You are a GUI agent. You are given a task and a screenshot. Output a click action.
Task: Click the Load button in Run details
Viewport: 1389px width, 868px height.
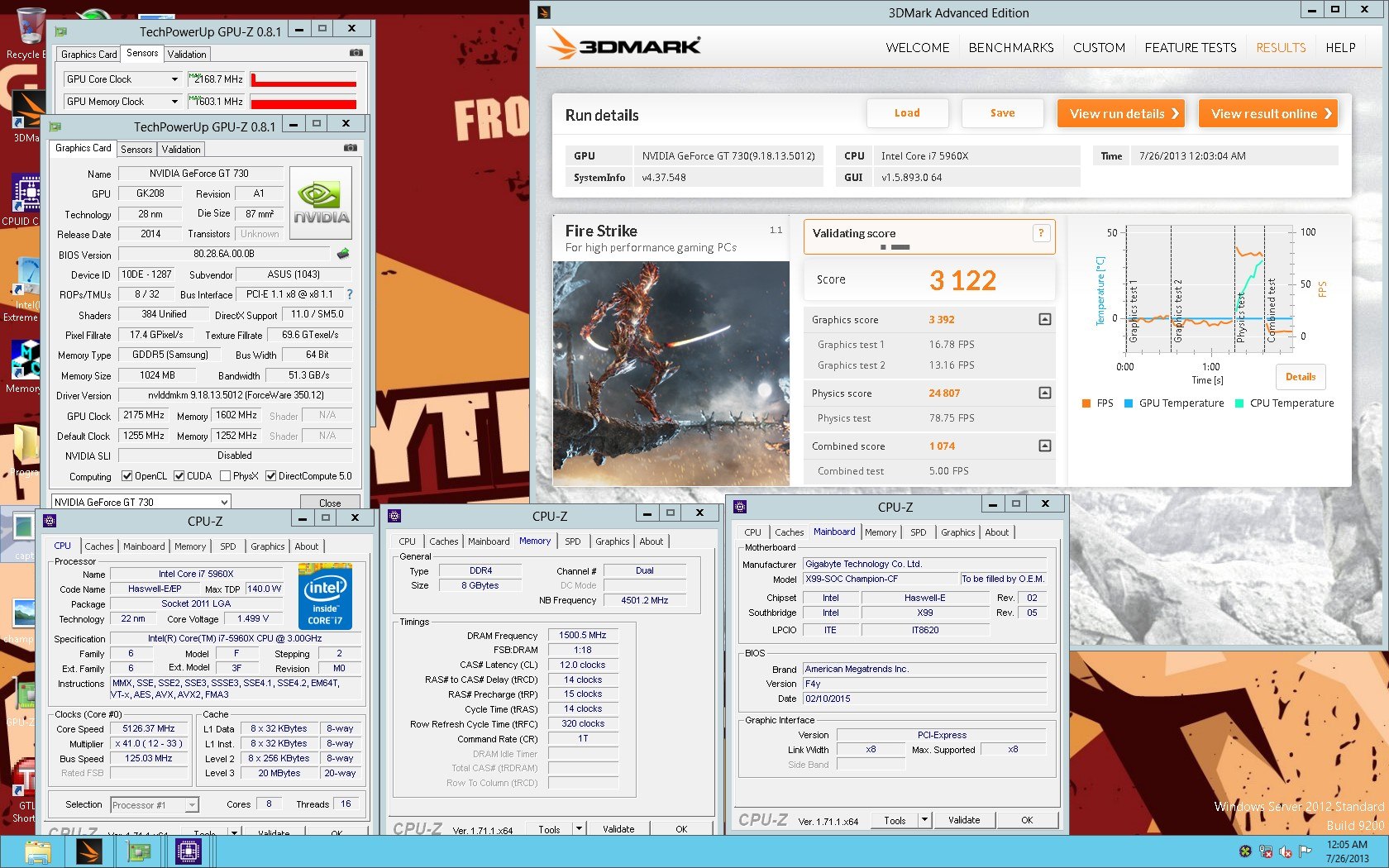click(x=907, y=113)
